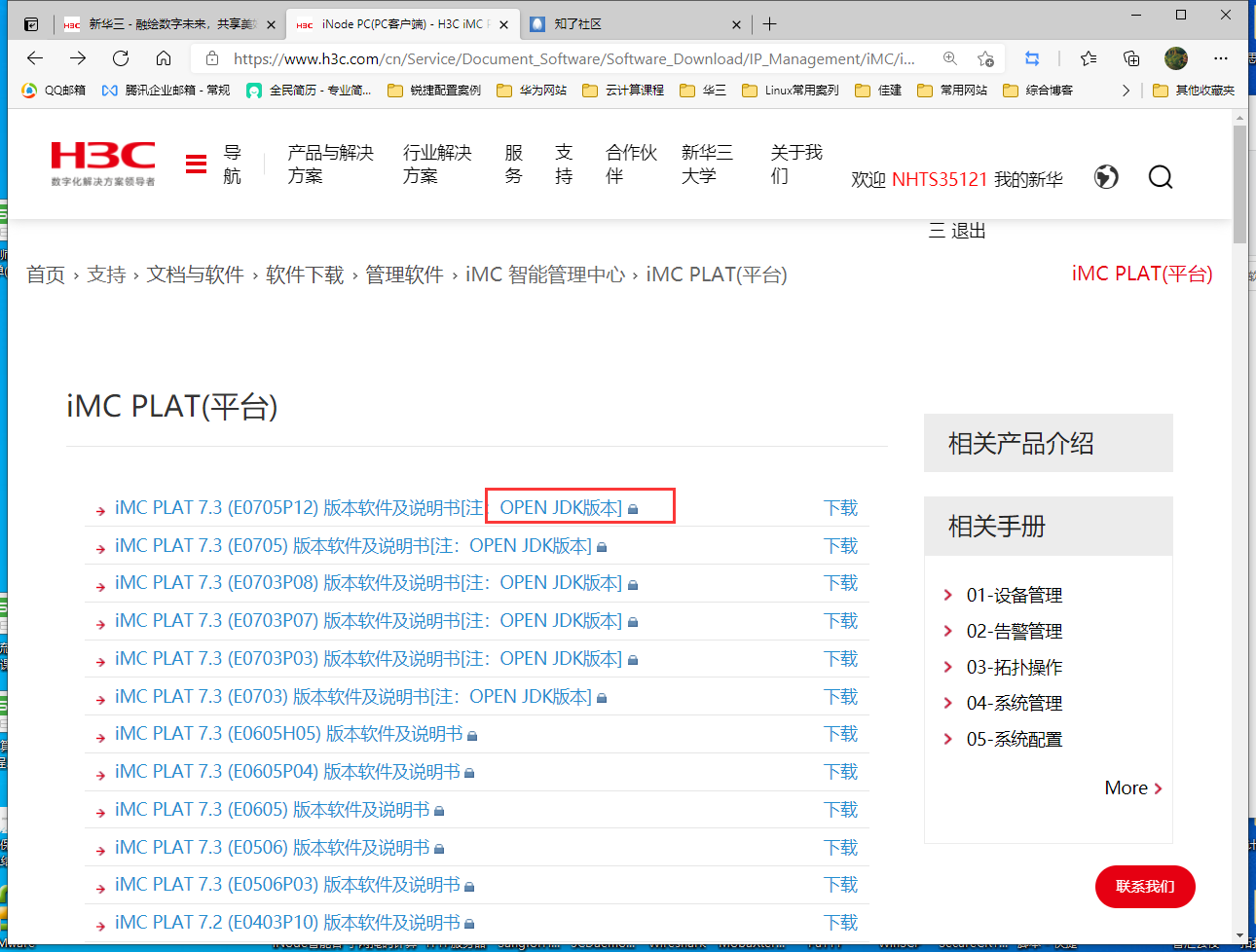Go to iMC 智能管理中心 in breadcrumb

coord(545,275)
